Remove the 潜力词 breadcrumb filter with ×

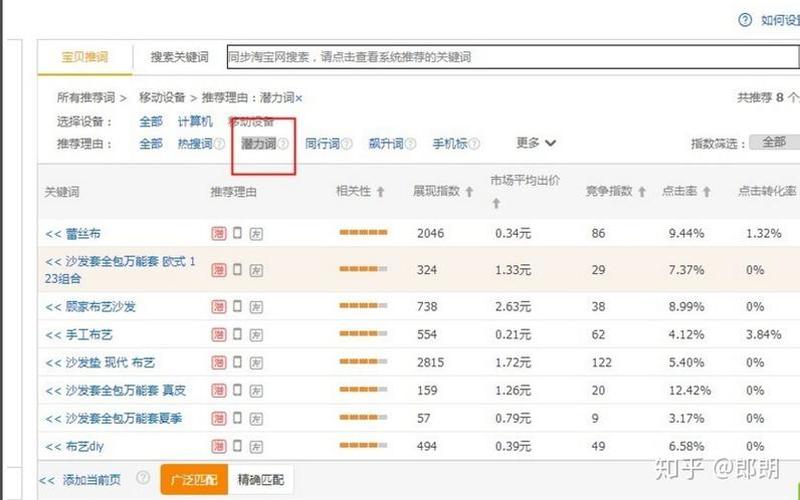pyautogui.click(x=299, y=98)
